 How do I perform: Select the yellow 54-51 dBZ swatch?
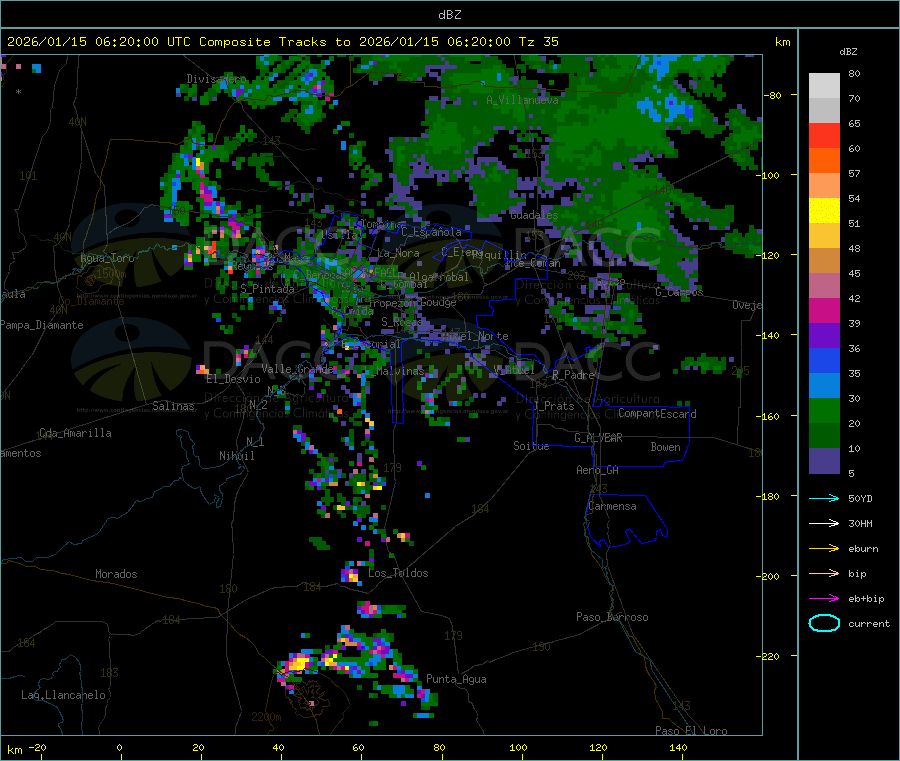pyautogui.click(x=824, y=211)
